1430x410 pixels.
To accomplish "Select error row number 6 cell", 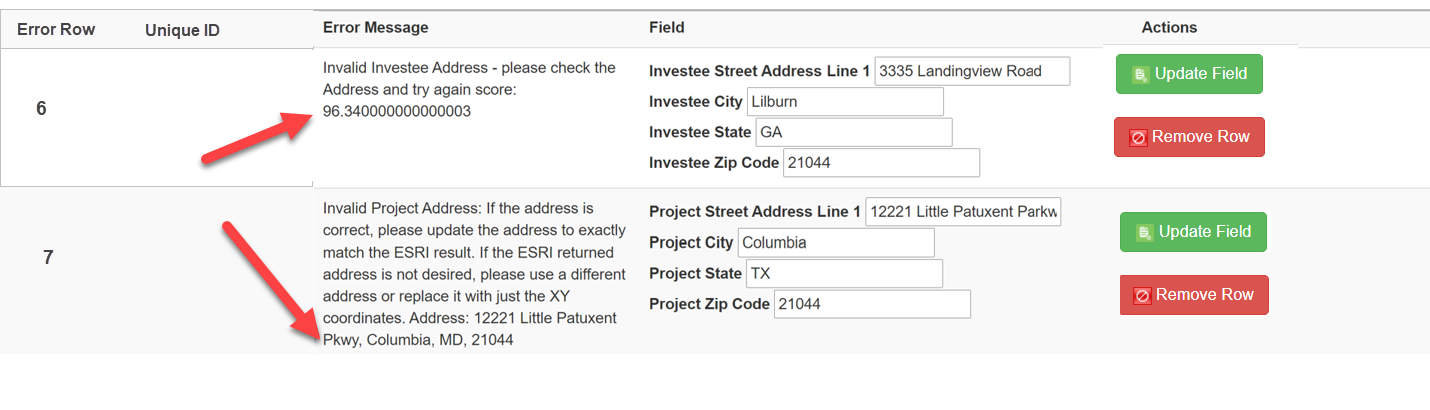I will [x=41, y=109].
